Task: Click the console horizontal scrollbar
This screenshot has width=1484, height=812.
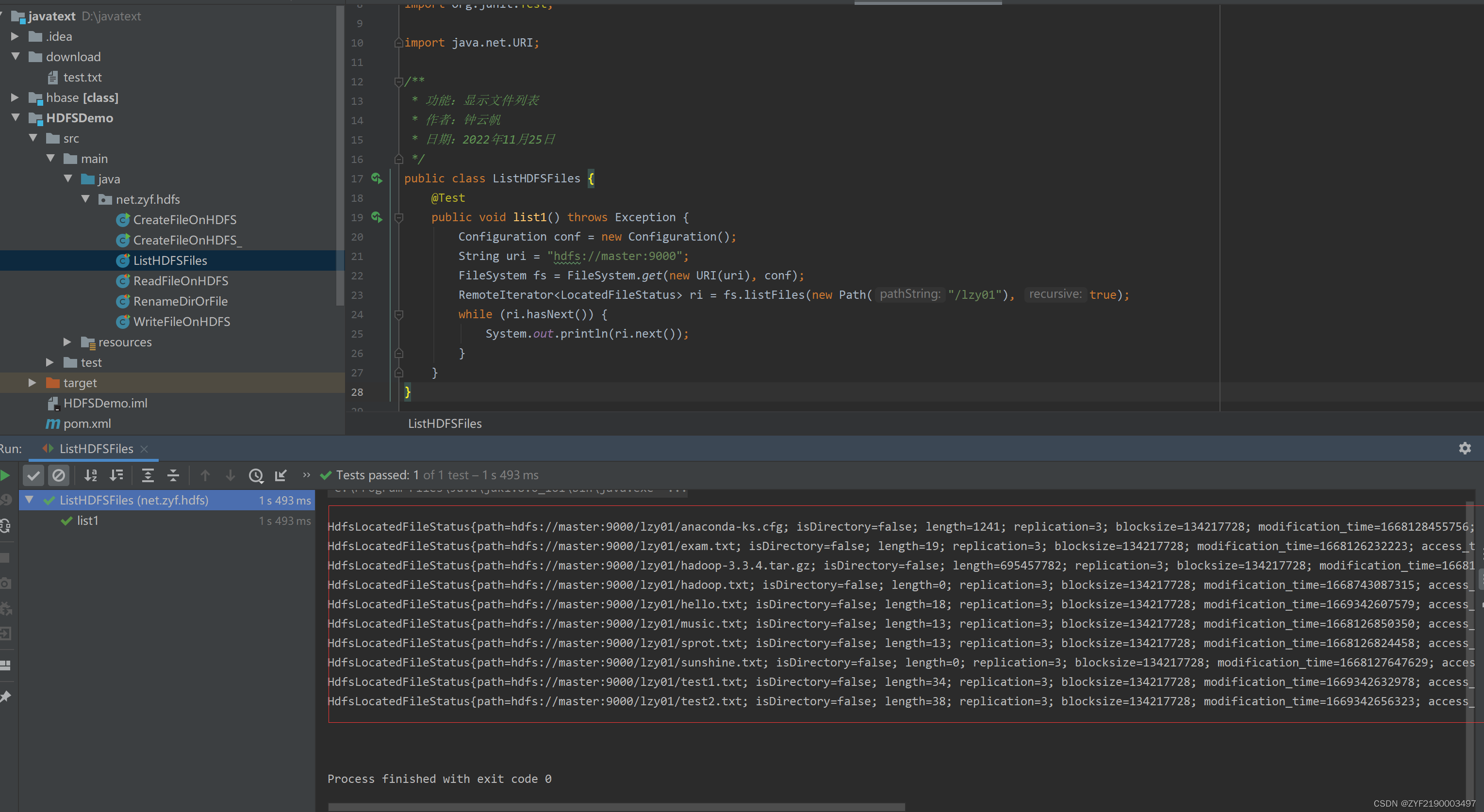Action: point(616,806)
